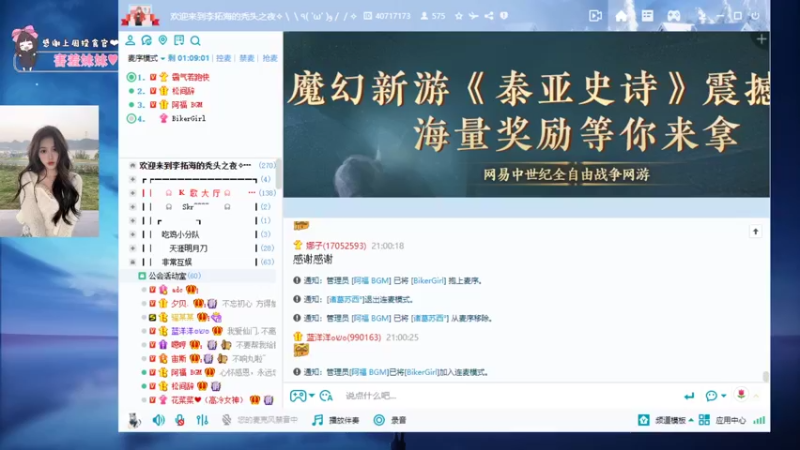Click the report shield icon in title bar

coord(504,16)
